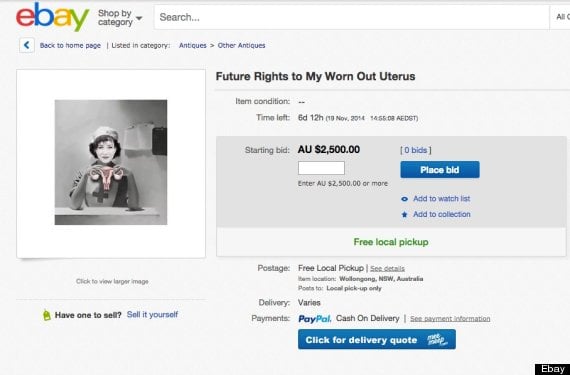Click the back arrow icon button
Image resolution: width=570 pixels, height=375 pixels.
tap(27, 45)
